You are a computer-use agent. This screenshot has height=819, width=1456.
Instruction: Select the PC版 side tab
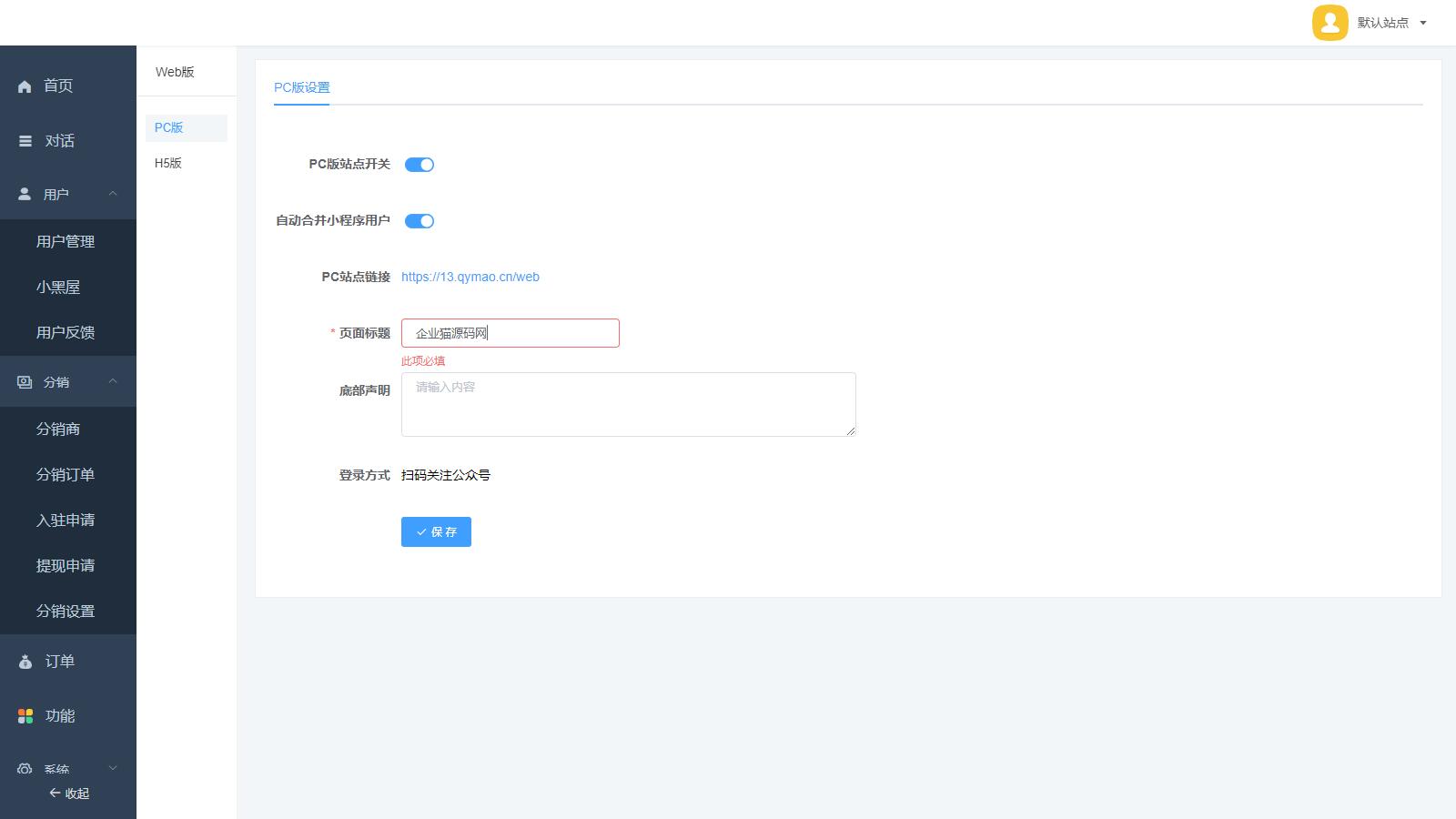pos(187,128)
